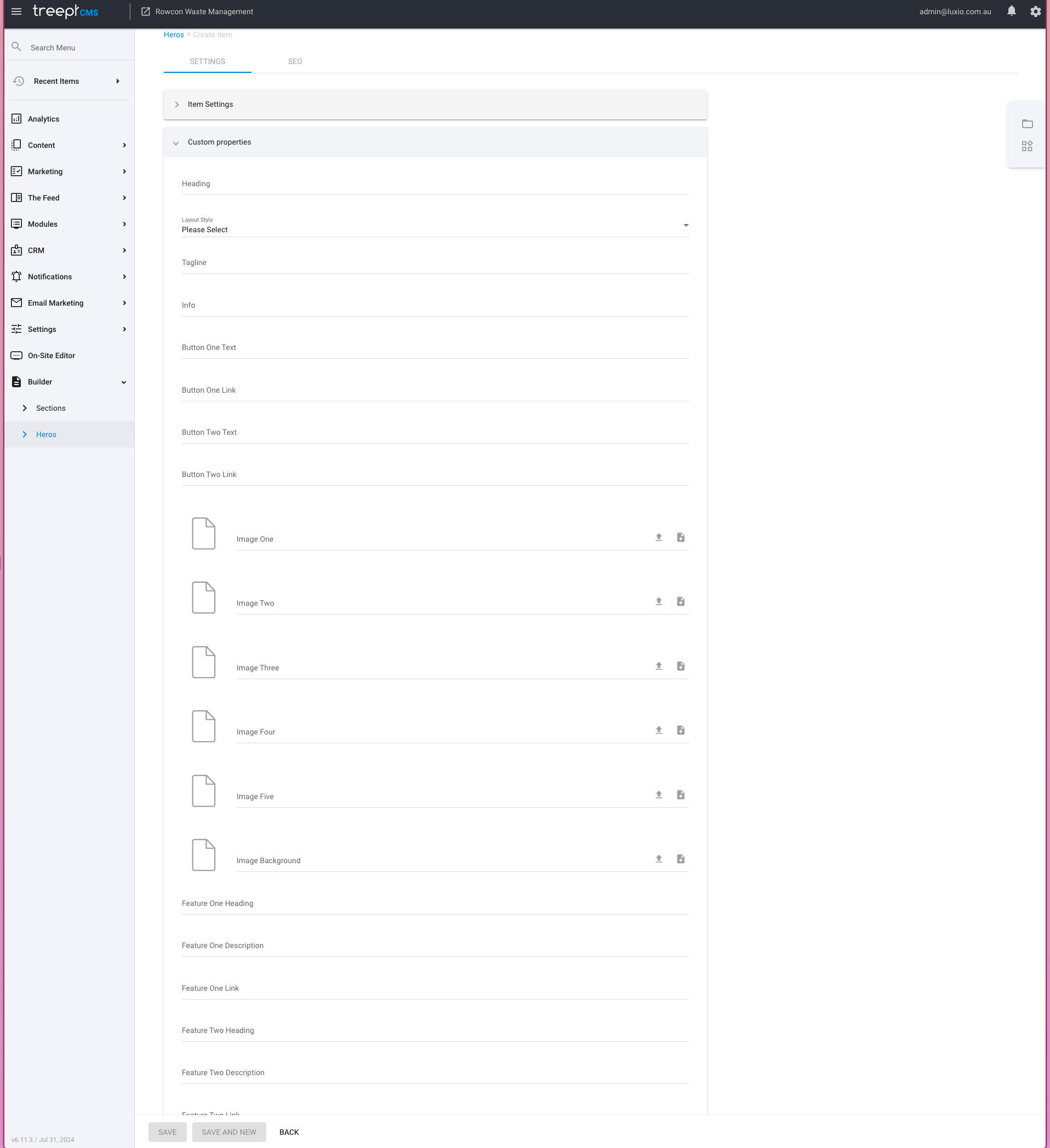Viewport: 1050px width, 1148px height.
Task: Expand the Email Marketing menu
Action: 70,303
